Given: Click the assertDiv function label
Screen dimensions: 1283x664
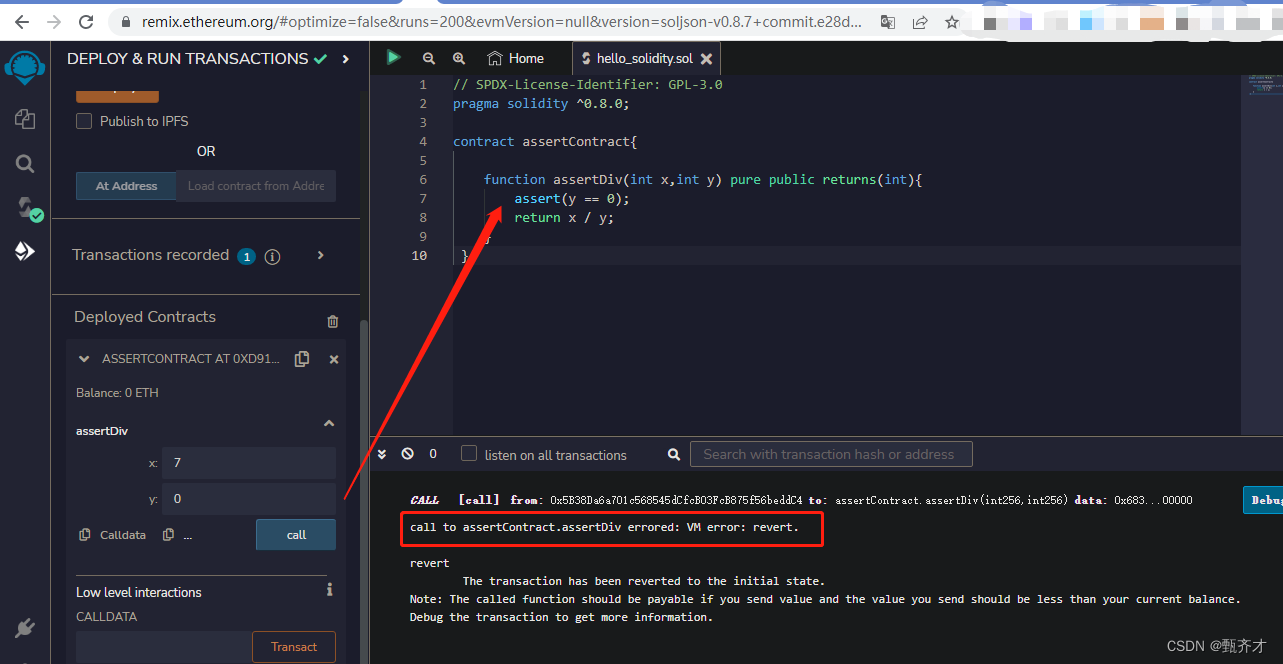Looking at the screenshot, I should point(102,431).
